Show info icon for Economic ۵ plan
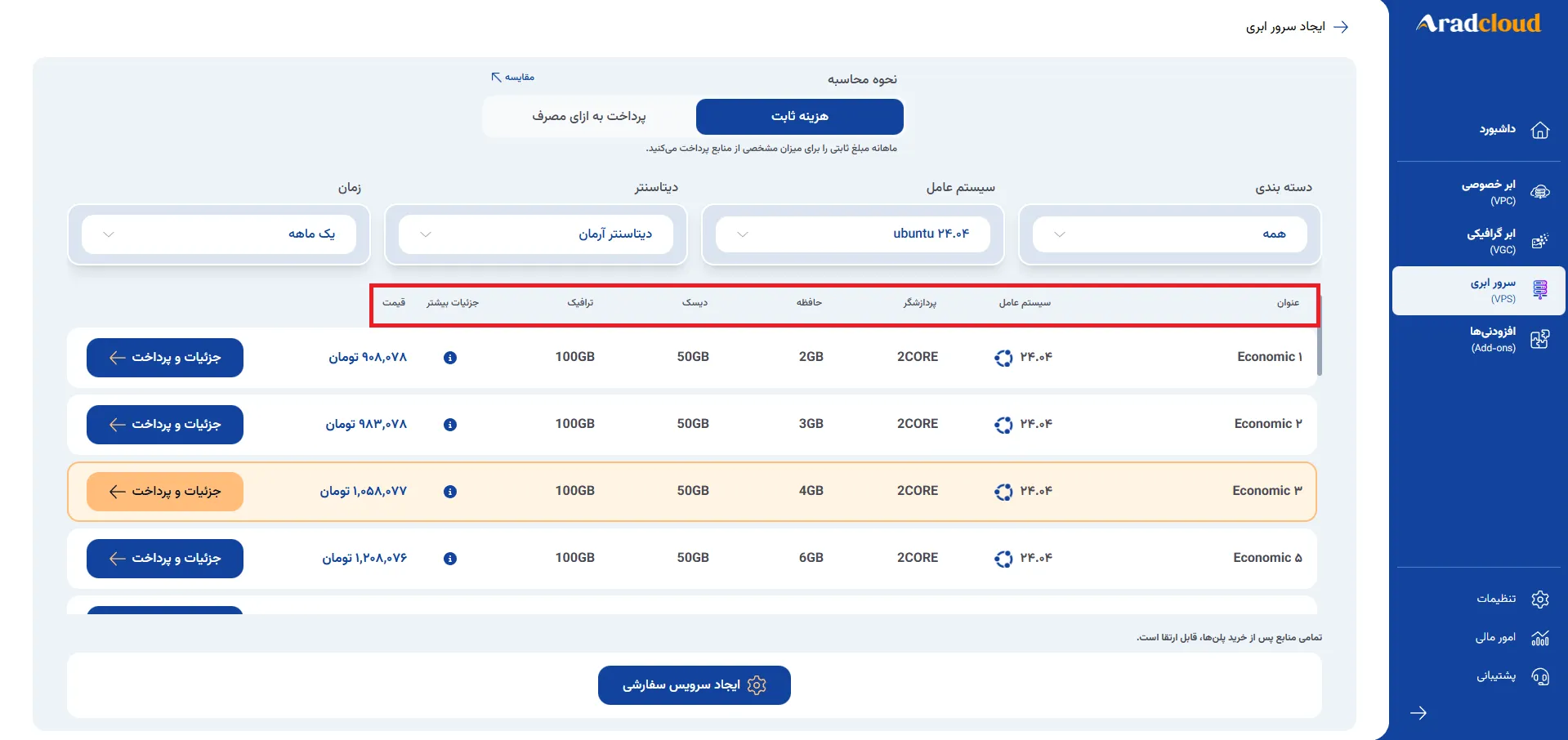The image size is (1568, 740). 450,559
